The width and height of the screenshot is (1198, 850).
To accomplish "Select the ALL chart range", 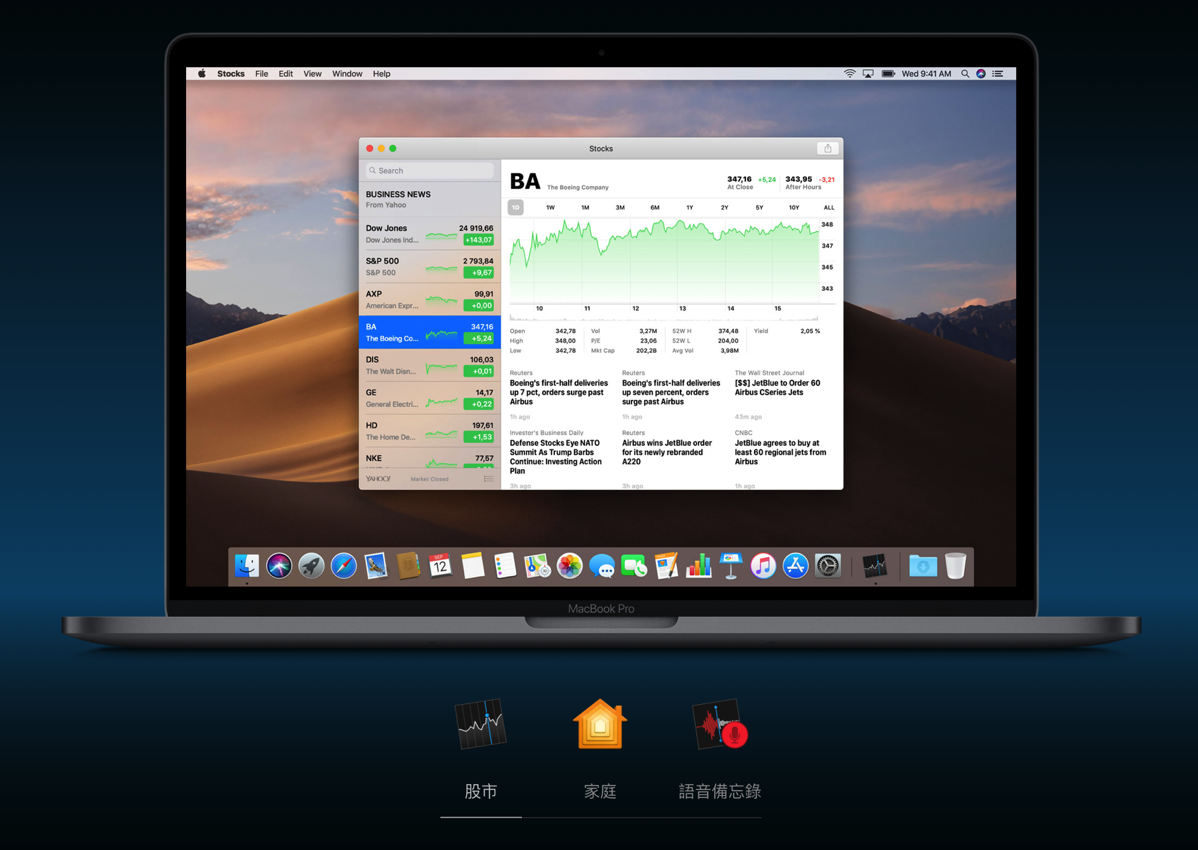I will 829,207.
